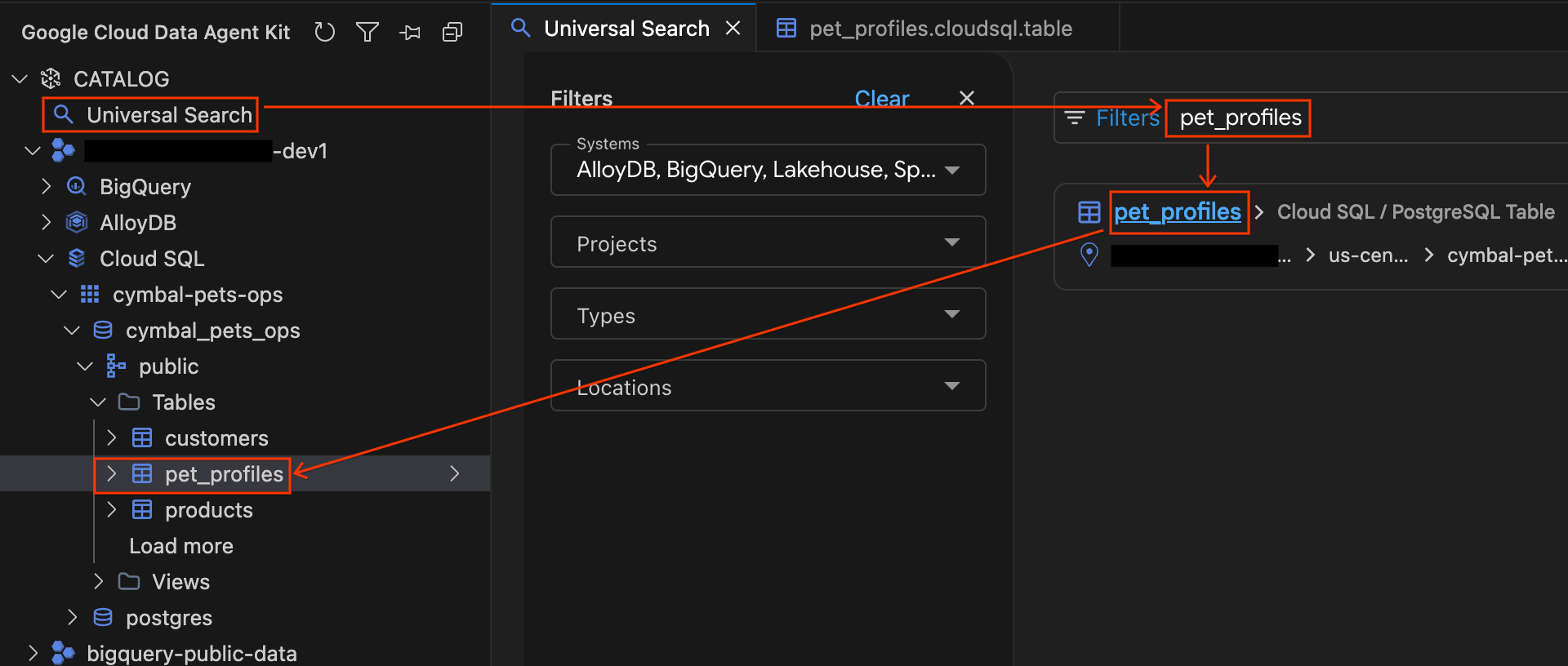Collapse the CATALOG section chevron
The width and height of the screenshot is (1568, 666).
pyautogui.click(x=20, y=79)
